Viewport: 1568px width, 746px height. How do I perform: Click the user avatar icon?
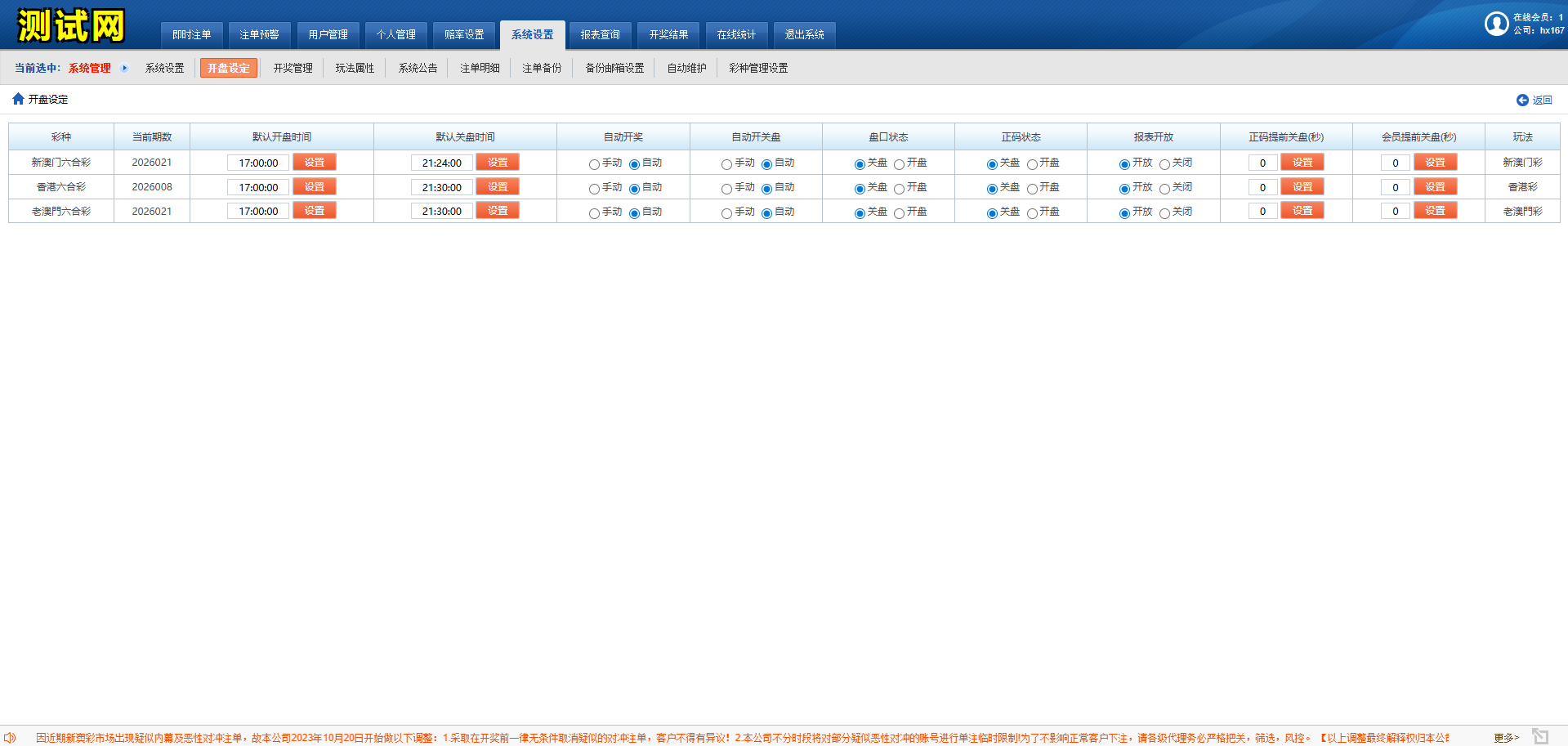coord(1496,24)
